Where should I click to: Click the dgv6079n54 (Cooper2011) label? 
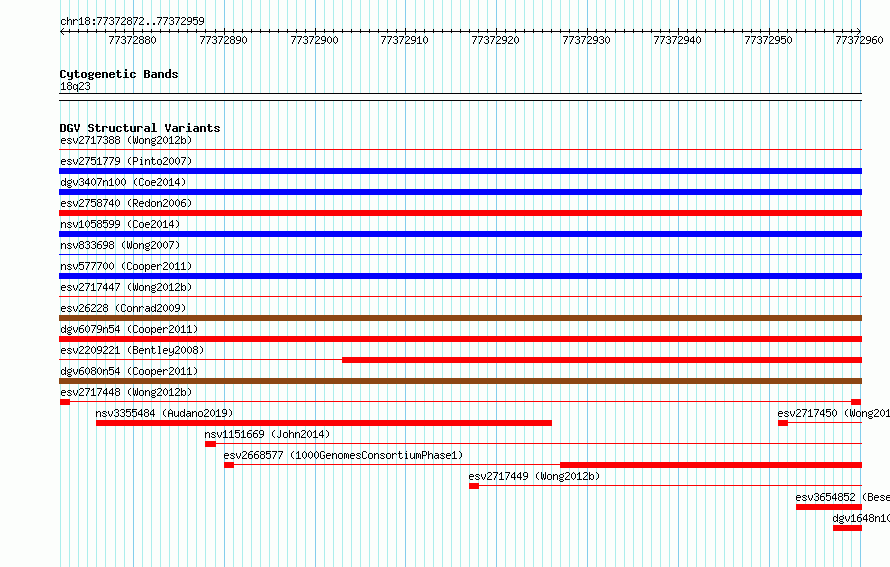[x=129, y=329]
